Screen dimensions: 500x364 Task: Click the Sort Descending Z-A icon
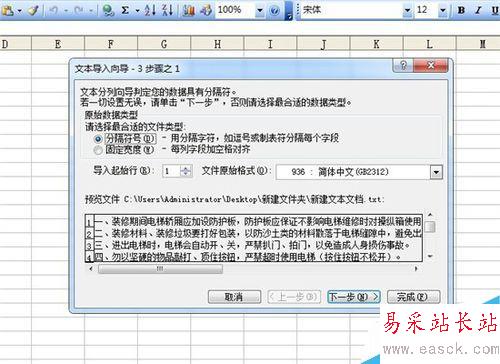point(168,10)
